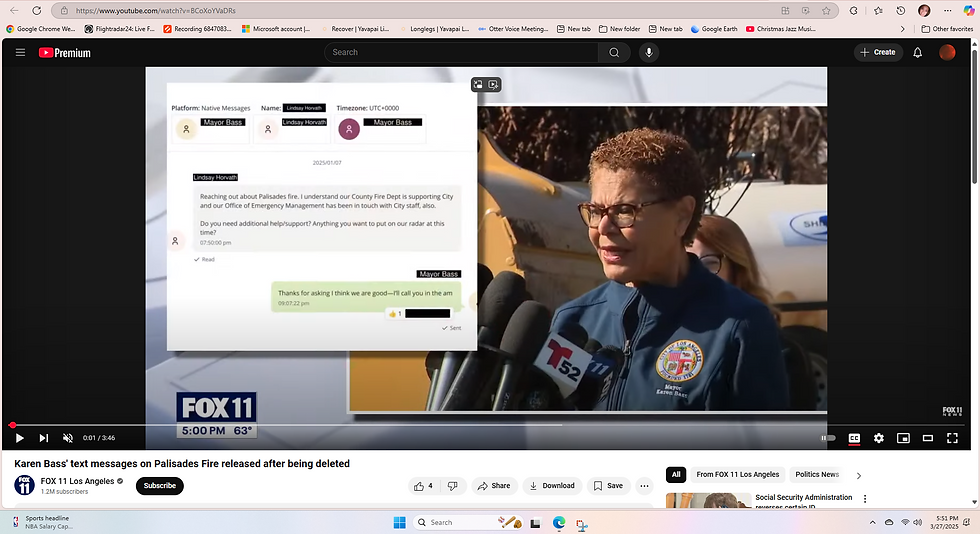Open the Google Earth bookmark
This screenshot has height=534, width=980.
point(714,29)
